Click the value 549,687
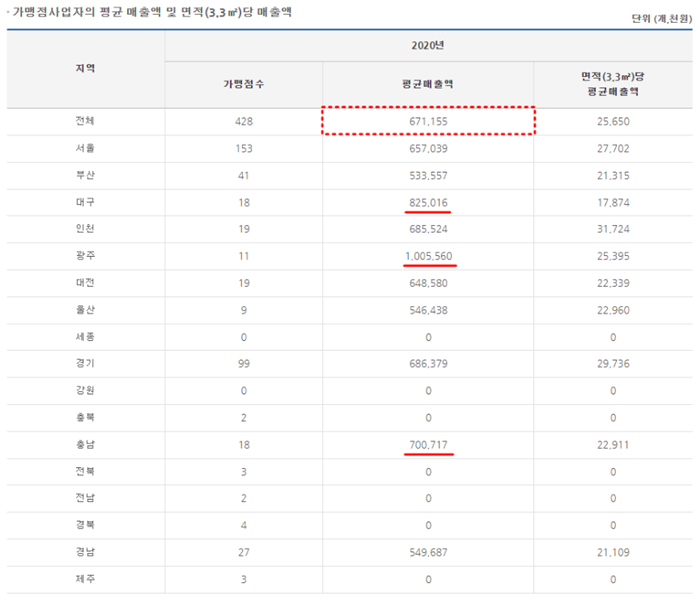The image size is (700, 604). click(x=428, y=553)
